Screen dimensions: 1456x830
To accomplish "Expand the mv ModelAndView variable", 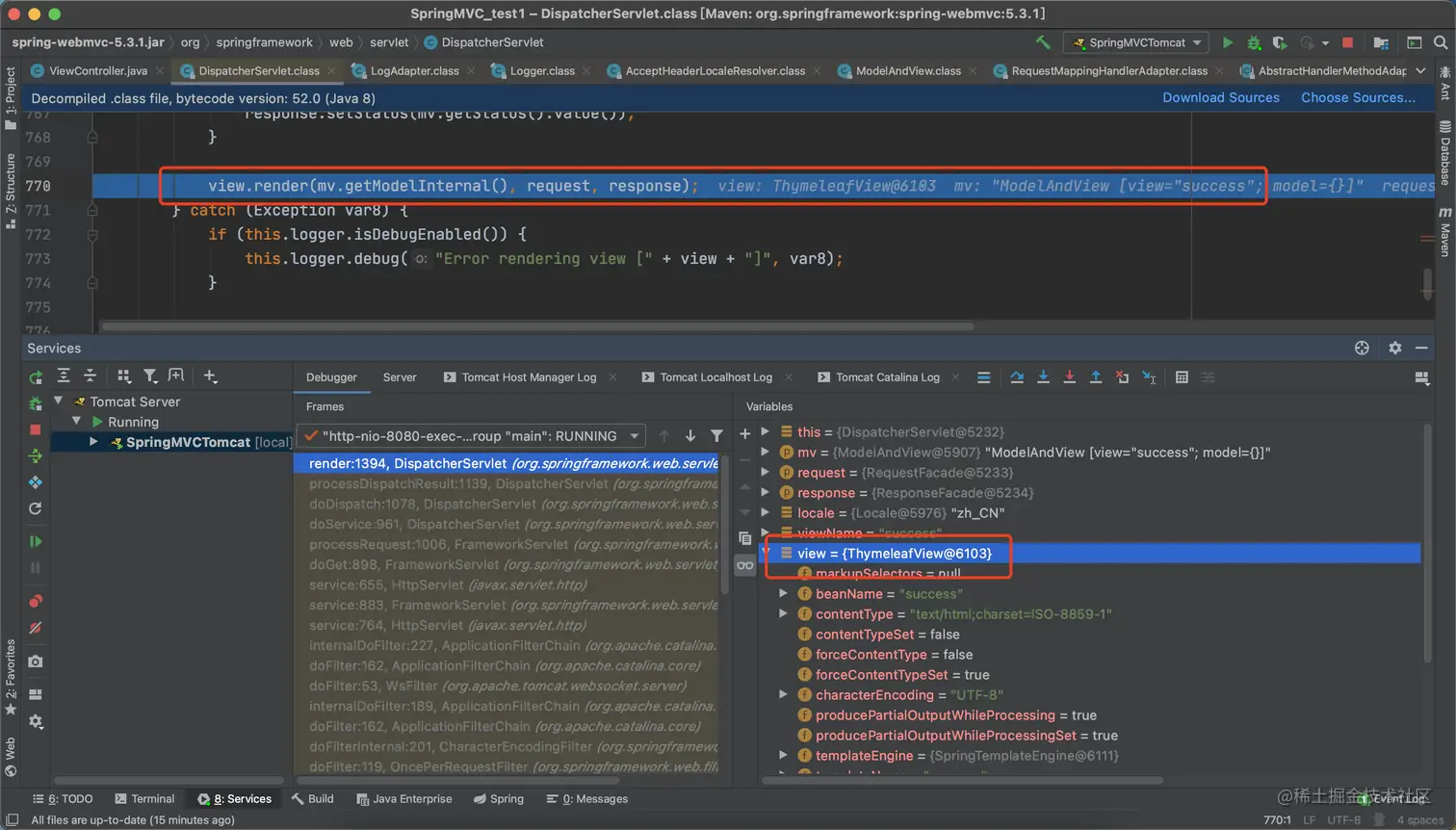I will (766, 452).
